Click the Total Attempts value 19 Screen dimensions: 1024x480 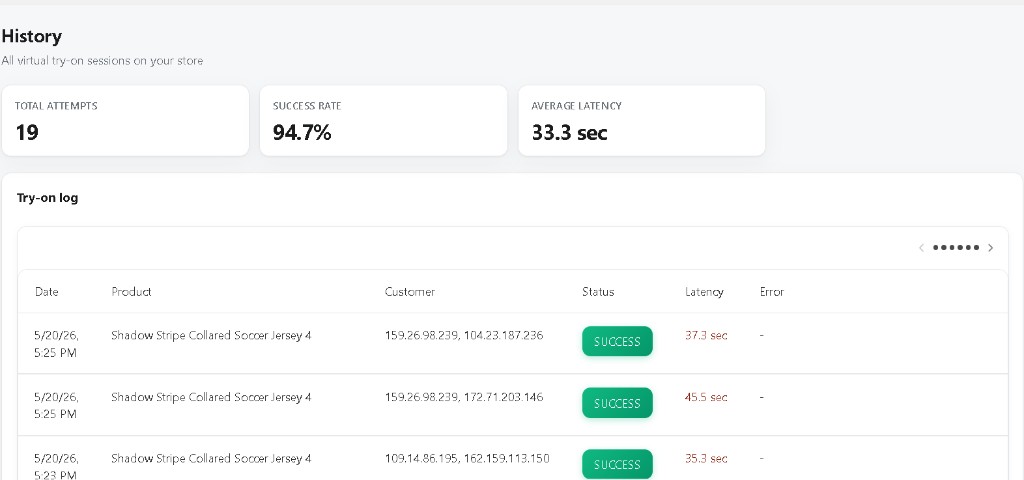[x=27, y=133]
